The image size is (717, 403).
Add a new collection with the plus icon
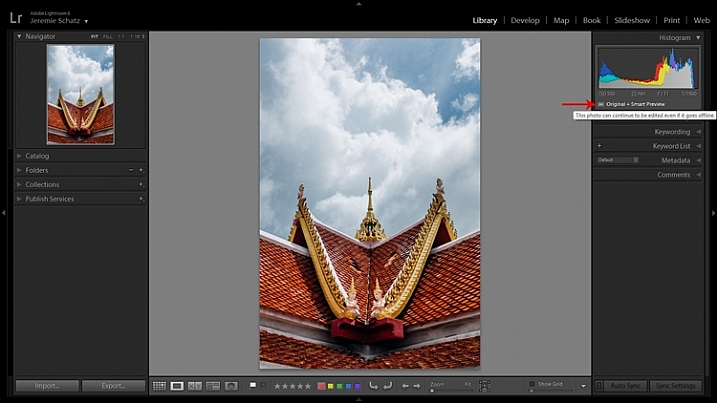[141, 184]
